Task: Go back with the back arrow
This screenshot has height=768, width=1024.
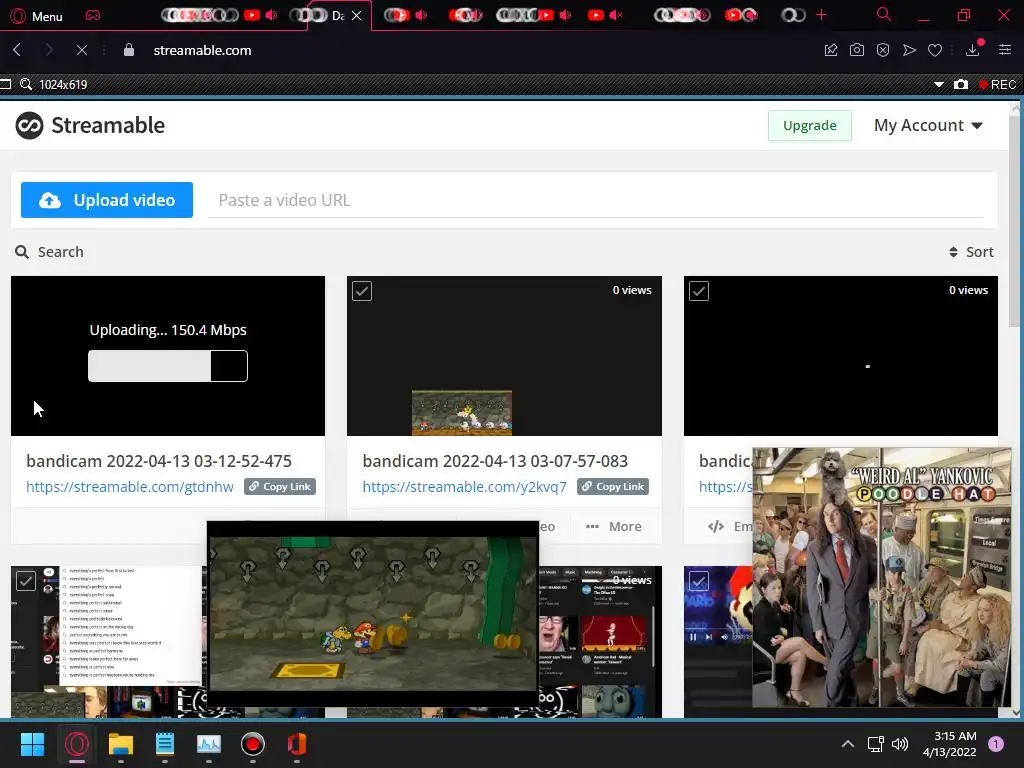Action: [18, 50]
